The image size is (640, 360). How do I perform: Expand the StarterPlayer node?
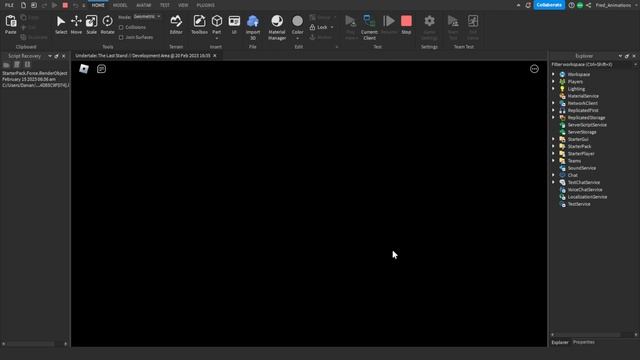[553, 153]
